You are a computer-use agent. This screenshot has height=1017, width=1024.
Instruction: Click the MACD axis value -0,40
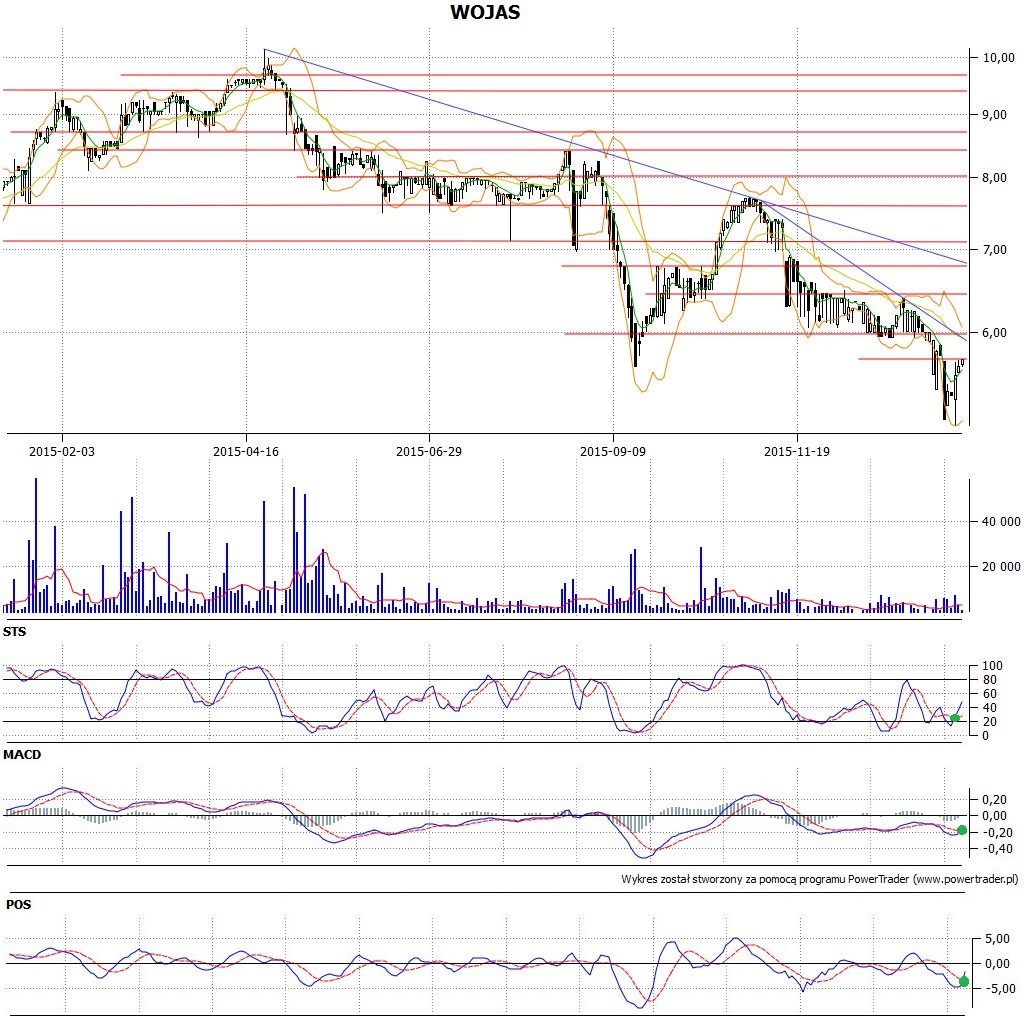[997, 849]
